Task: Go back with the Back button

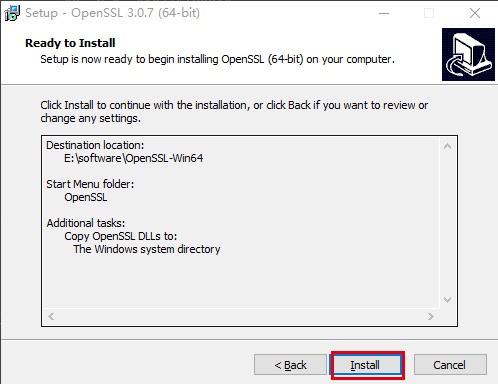Action: (290, 365)
